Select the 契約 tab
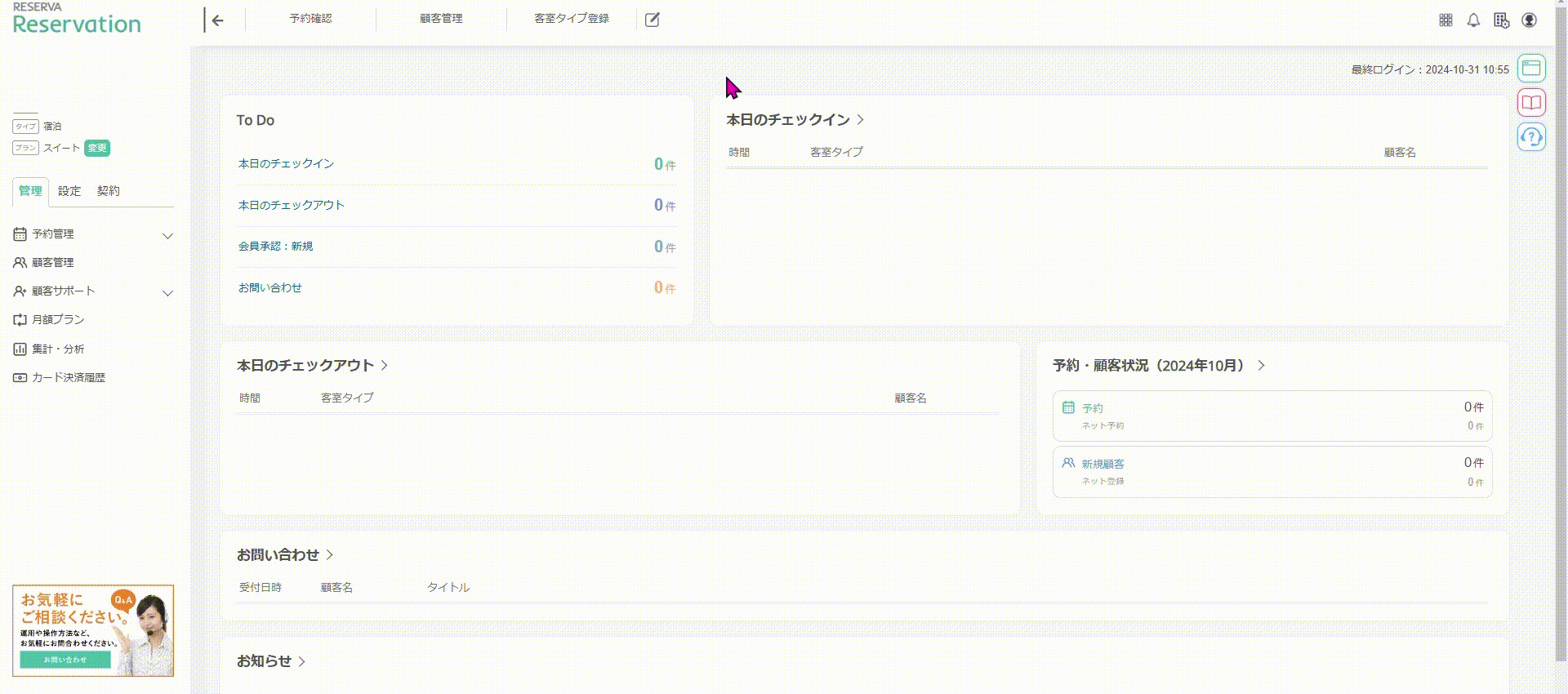The height and width of the screenshot is (694, 1568). pyautogui.click(x=108, y=191)
